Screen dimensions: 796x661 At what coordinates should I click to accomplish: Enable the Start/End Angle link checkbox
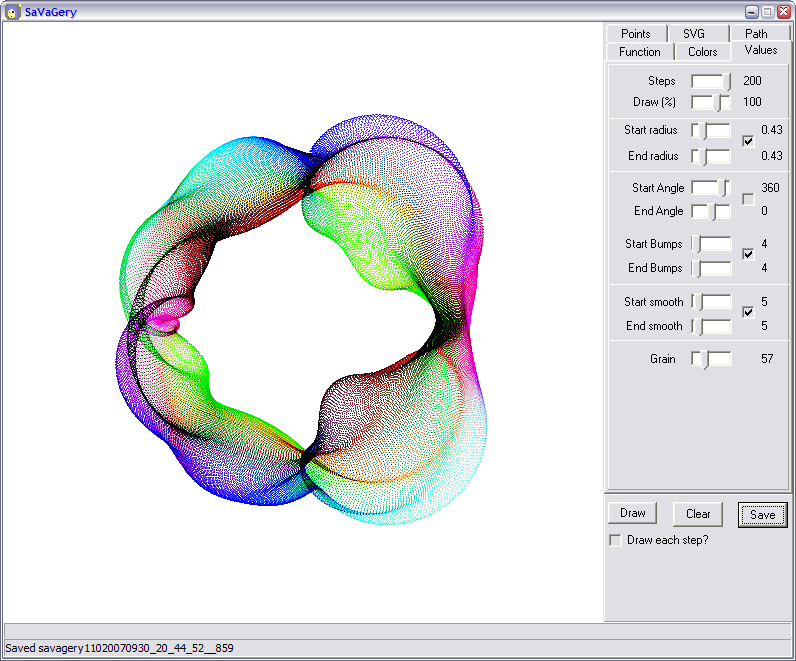748,200
